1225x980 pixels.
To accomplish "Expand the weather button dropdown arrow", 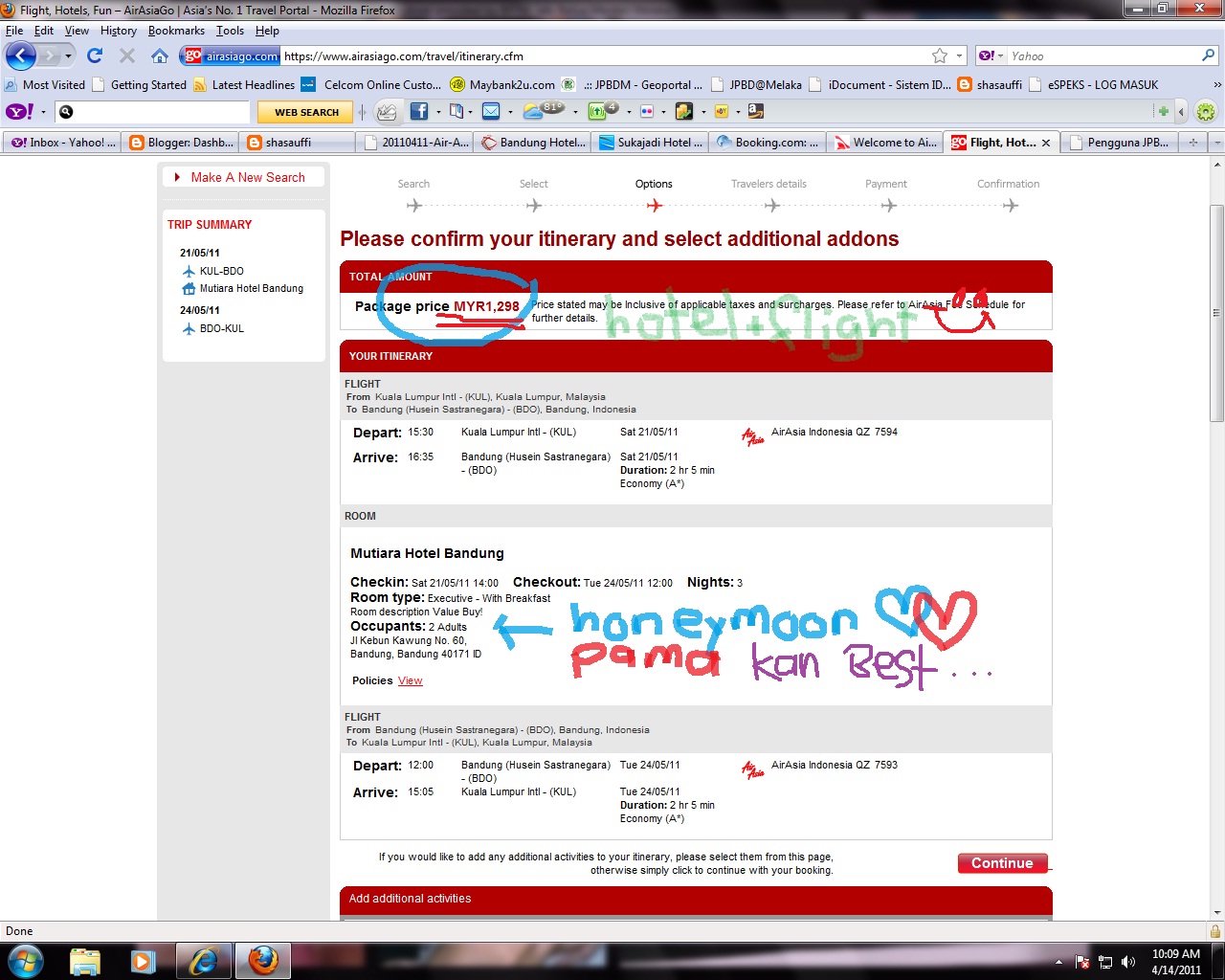I will click(x=574, y=112).
